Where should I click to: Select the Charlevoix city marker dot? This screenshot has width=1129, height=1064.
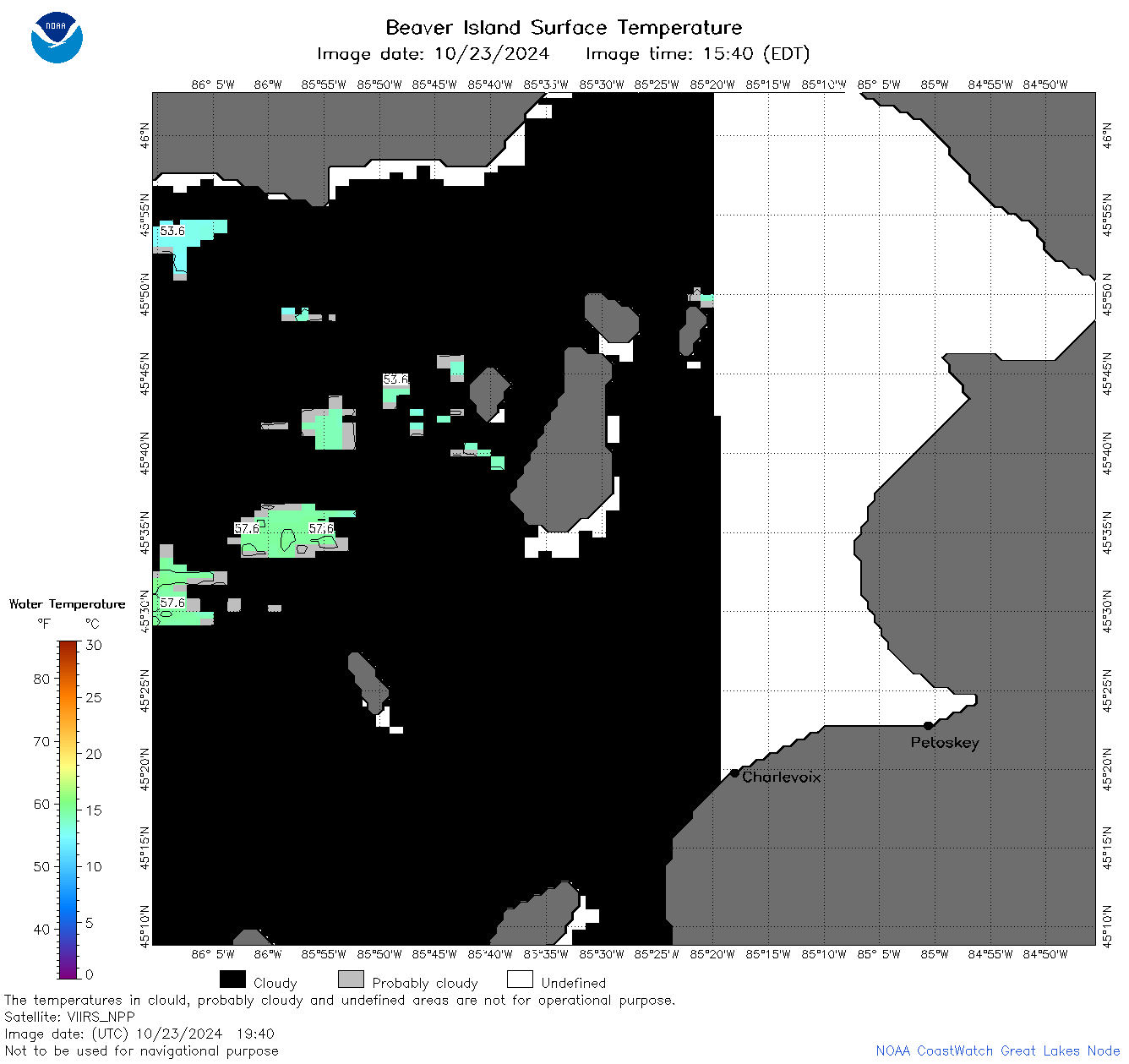click(734, 773)
